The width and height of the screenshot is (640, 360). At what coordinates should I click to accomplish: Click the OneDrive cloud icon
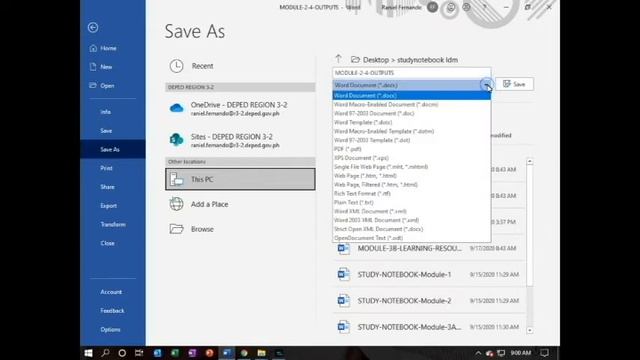click(176, 108)
